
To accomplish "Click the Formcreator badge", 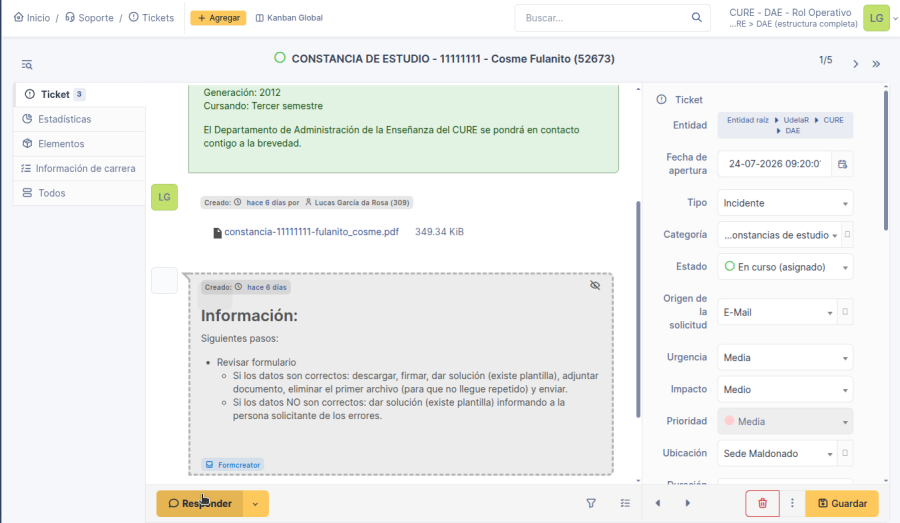I will click(x=232, y=464).
